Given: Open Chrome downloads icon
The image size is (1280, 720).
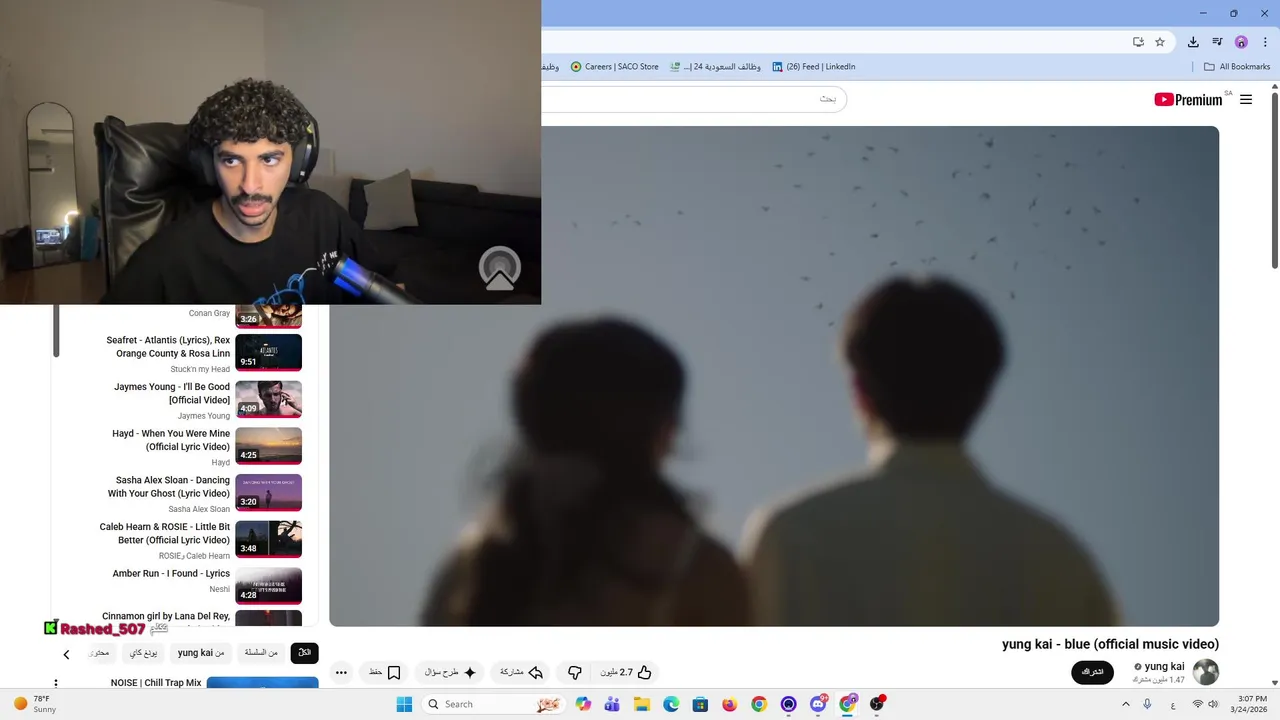Looking at the screenshot, I should (1193, 42).
